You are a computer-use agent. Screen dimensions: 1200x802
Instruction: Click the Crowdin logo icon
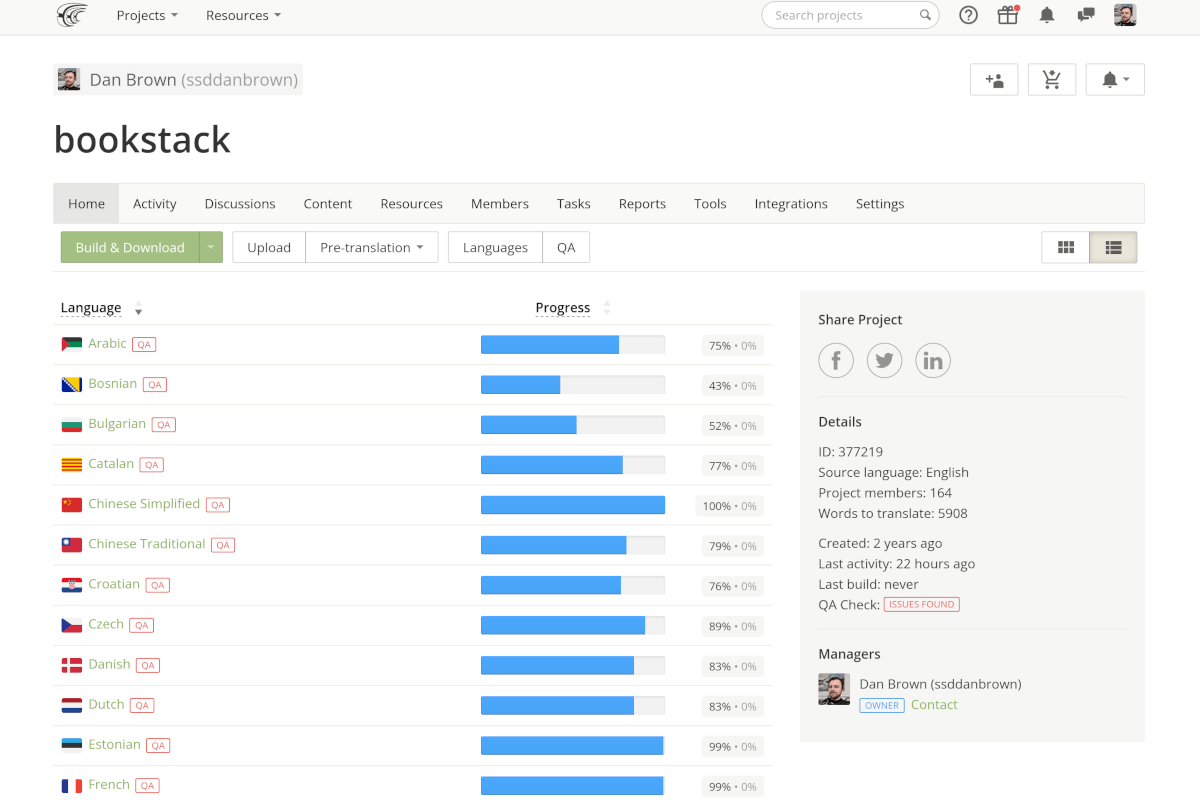coord(72,15)
